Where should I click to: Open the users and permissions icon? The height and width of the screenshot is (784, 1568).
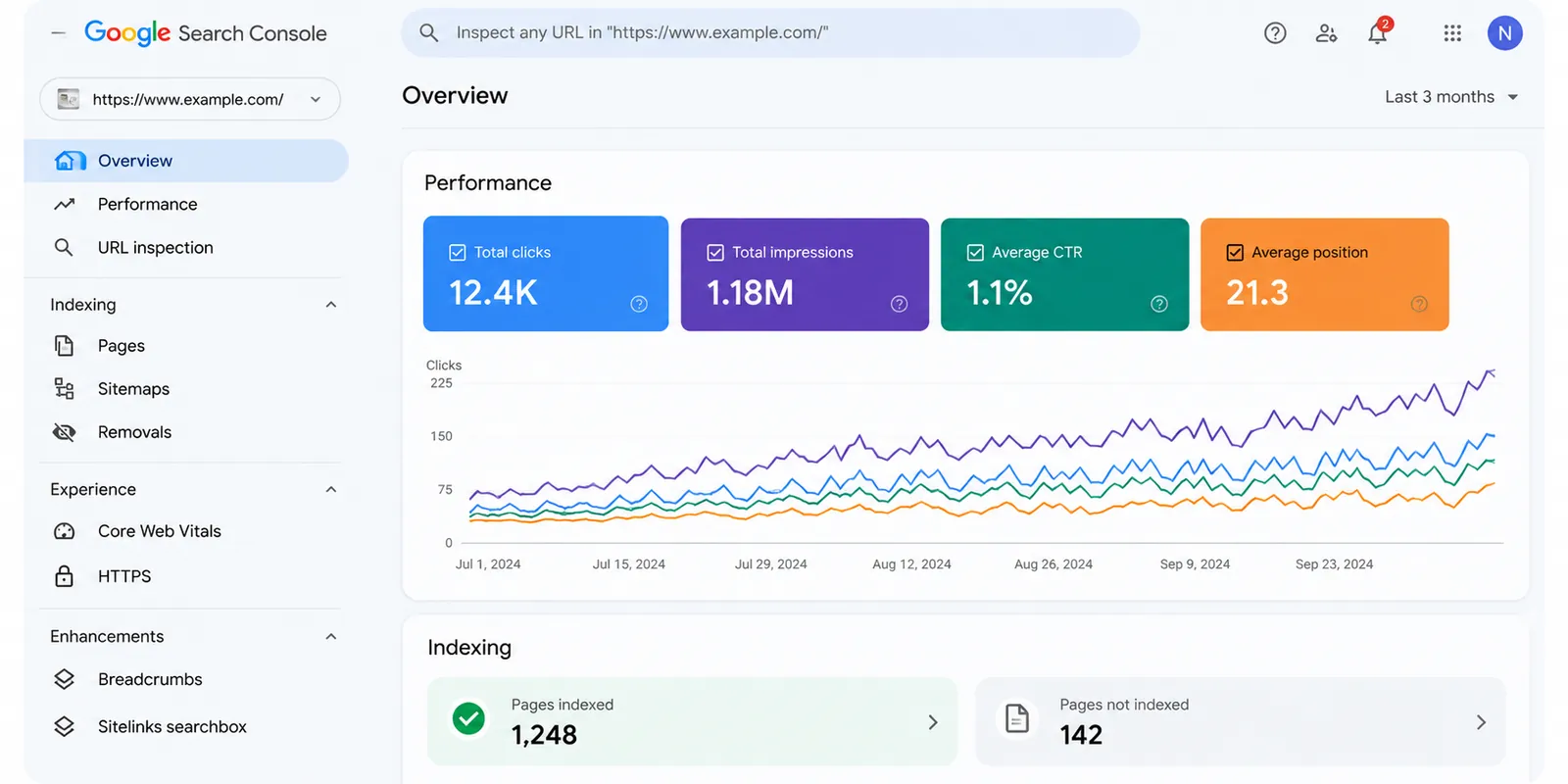tap(1326, 33)
